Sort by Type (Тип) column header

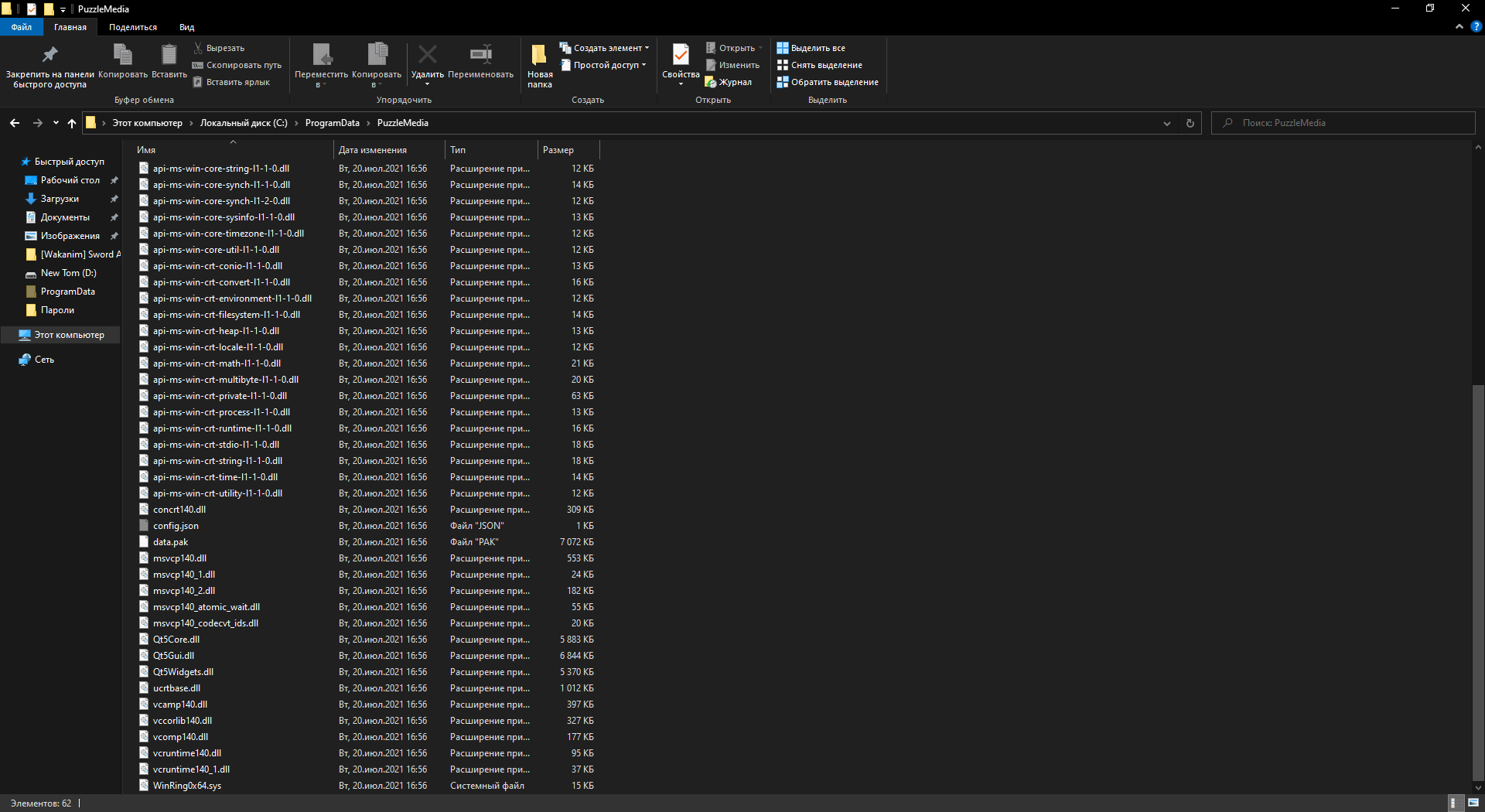(x=491, y=150)
